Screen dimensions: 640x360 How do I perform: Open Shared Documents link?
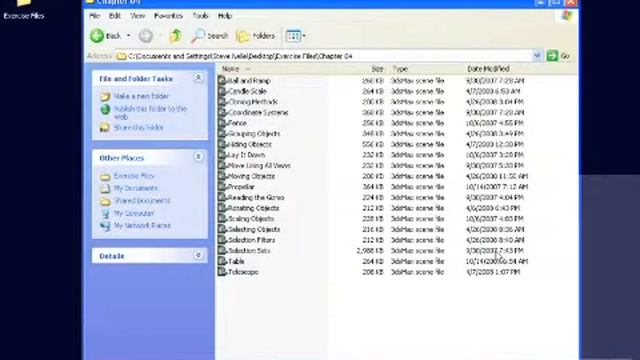point(142,201)
